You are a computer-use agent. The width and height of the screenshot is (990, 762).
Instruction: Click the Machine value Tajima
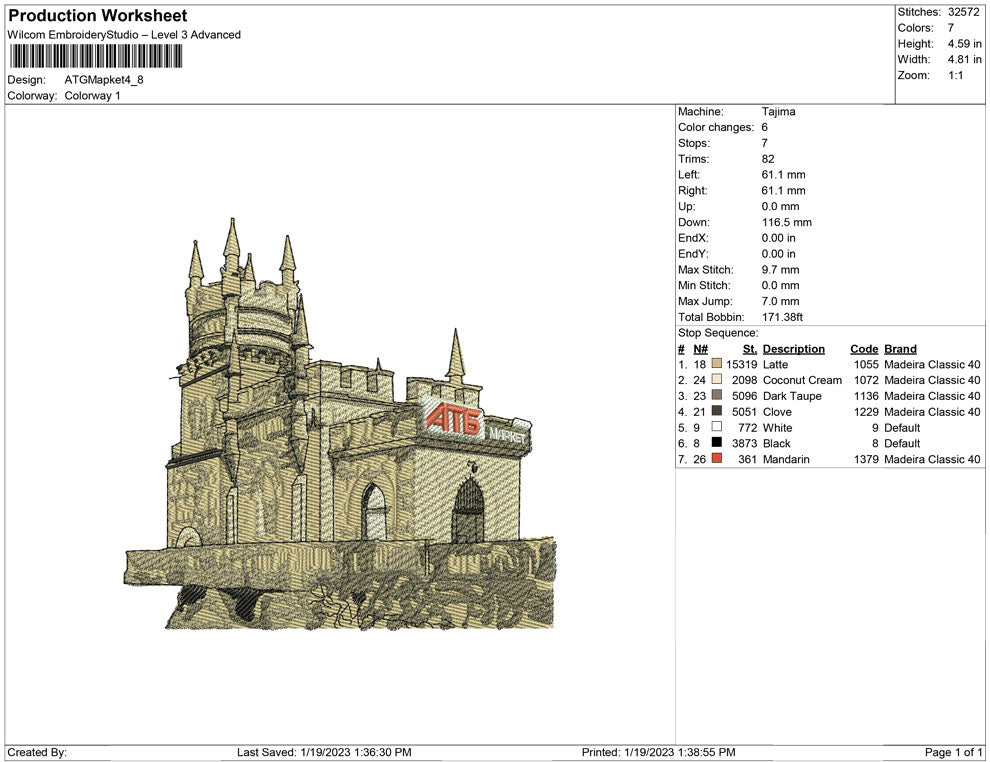[778, 112]
